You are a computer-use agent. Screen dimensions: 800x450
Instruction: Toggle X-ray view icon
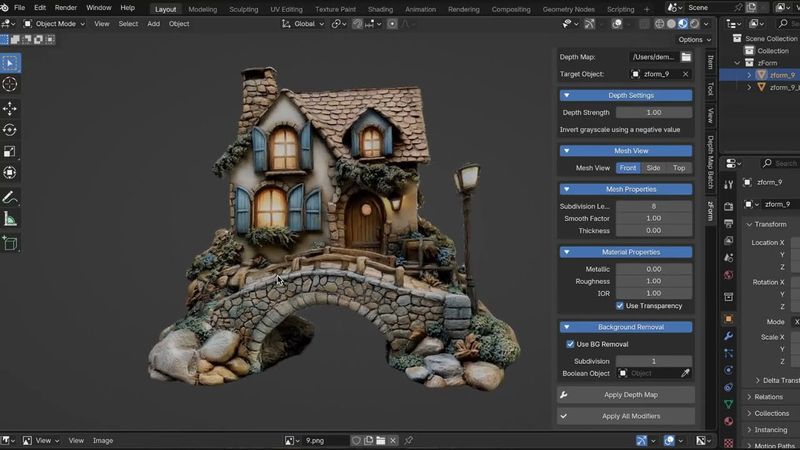click(x=644, y=23)
